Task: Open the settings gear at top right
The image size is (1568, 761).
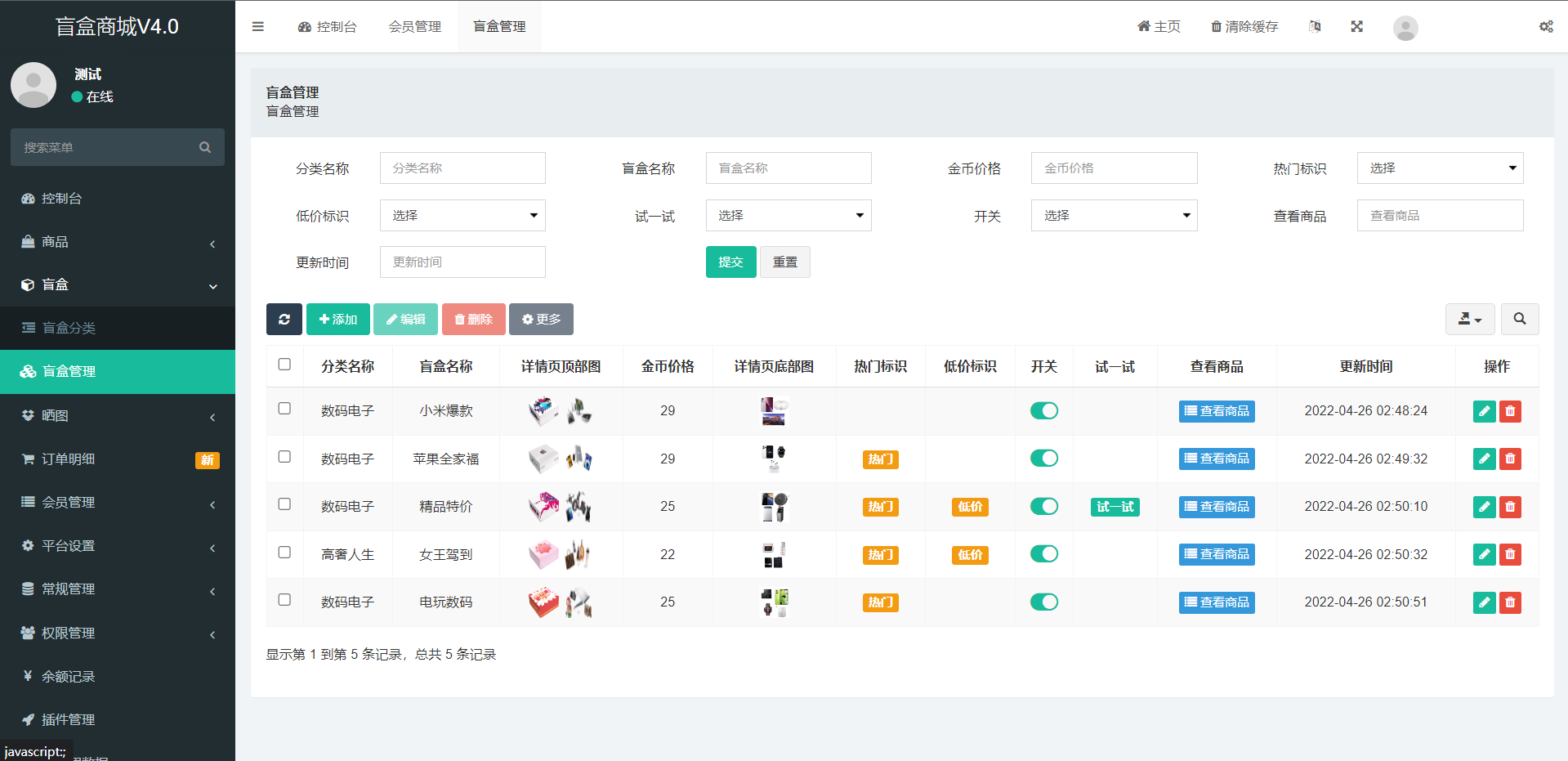Action: pyautogui.click(x=1546, y=26)
